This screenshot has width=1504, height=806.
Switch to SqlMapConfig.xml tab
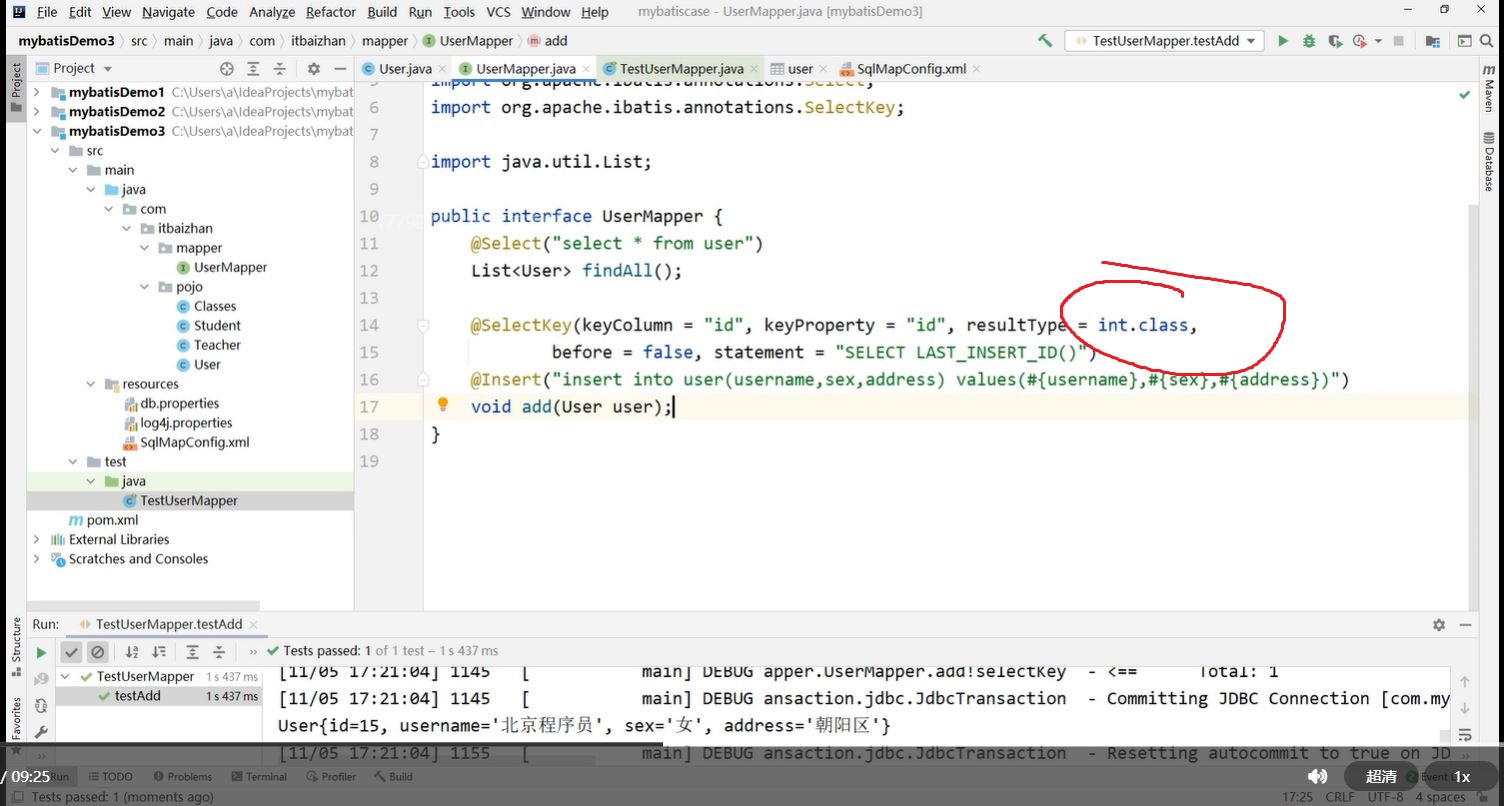click(x=911, y=69)
